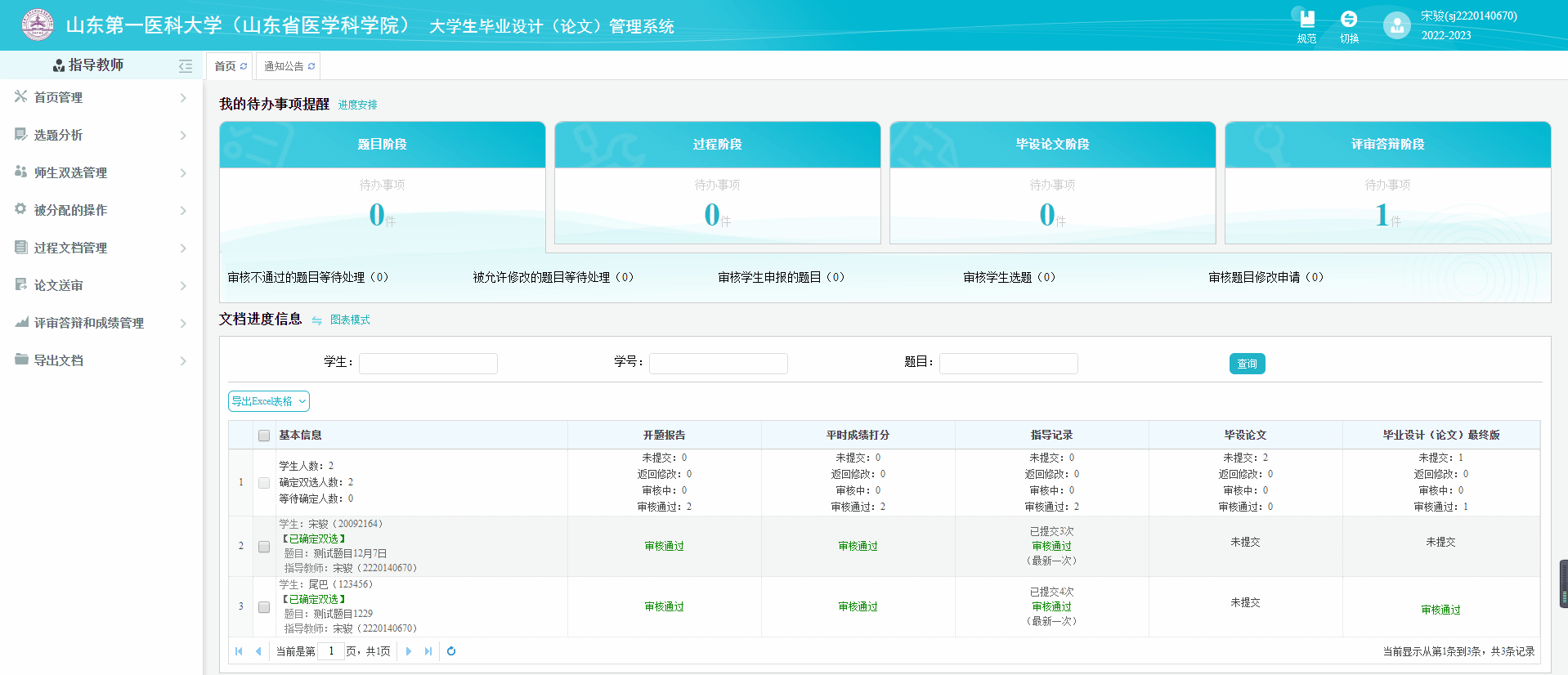Expand the 评审答辩和成绩管理 menu chevron

click(x=183, y=324)
